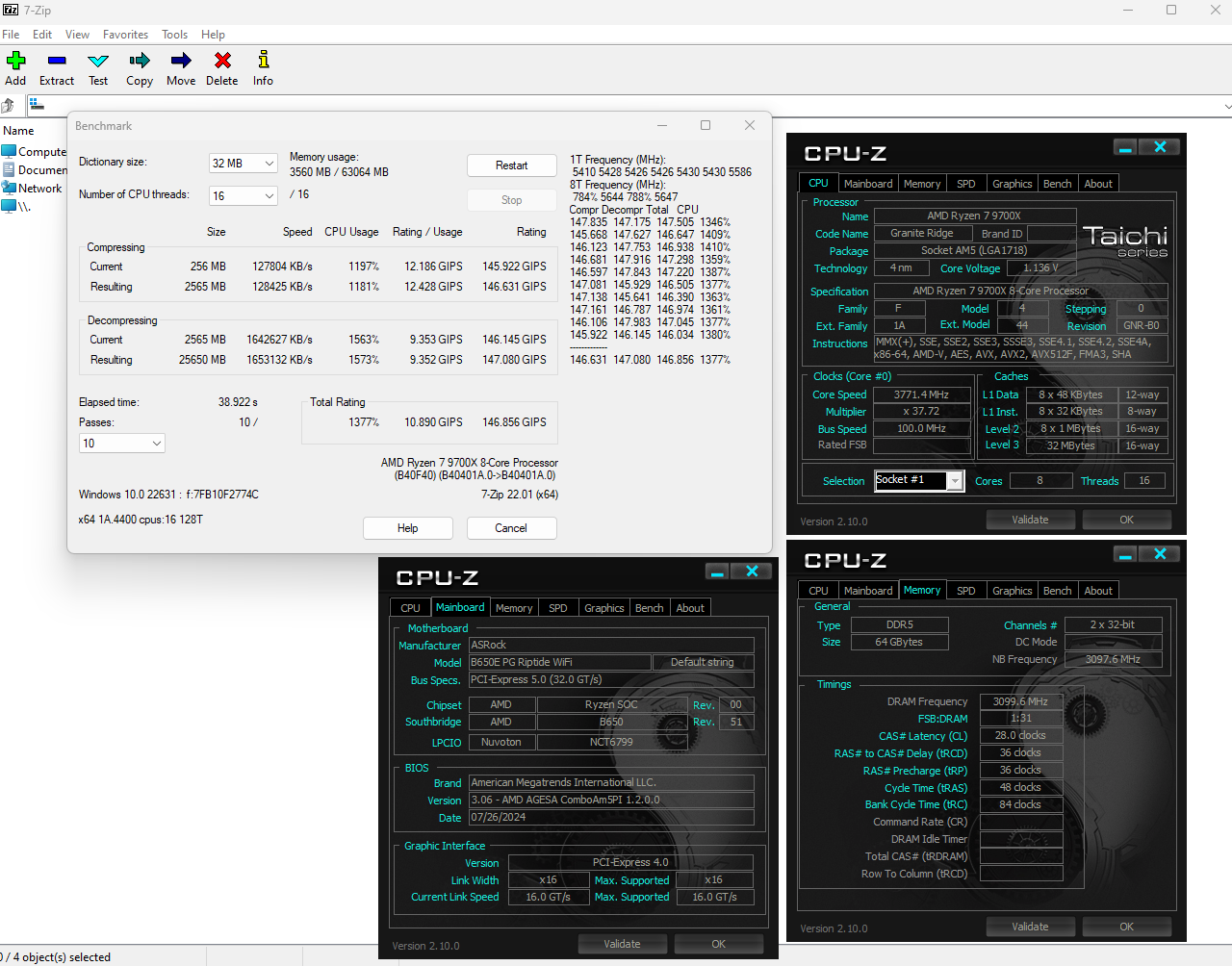Viewport: 1232px width, 966px height.
Task: Close the CPU-Z Memory window
Action: pos(1160,554)
